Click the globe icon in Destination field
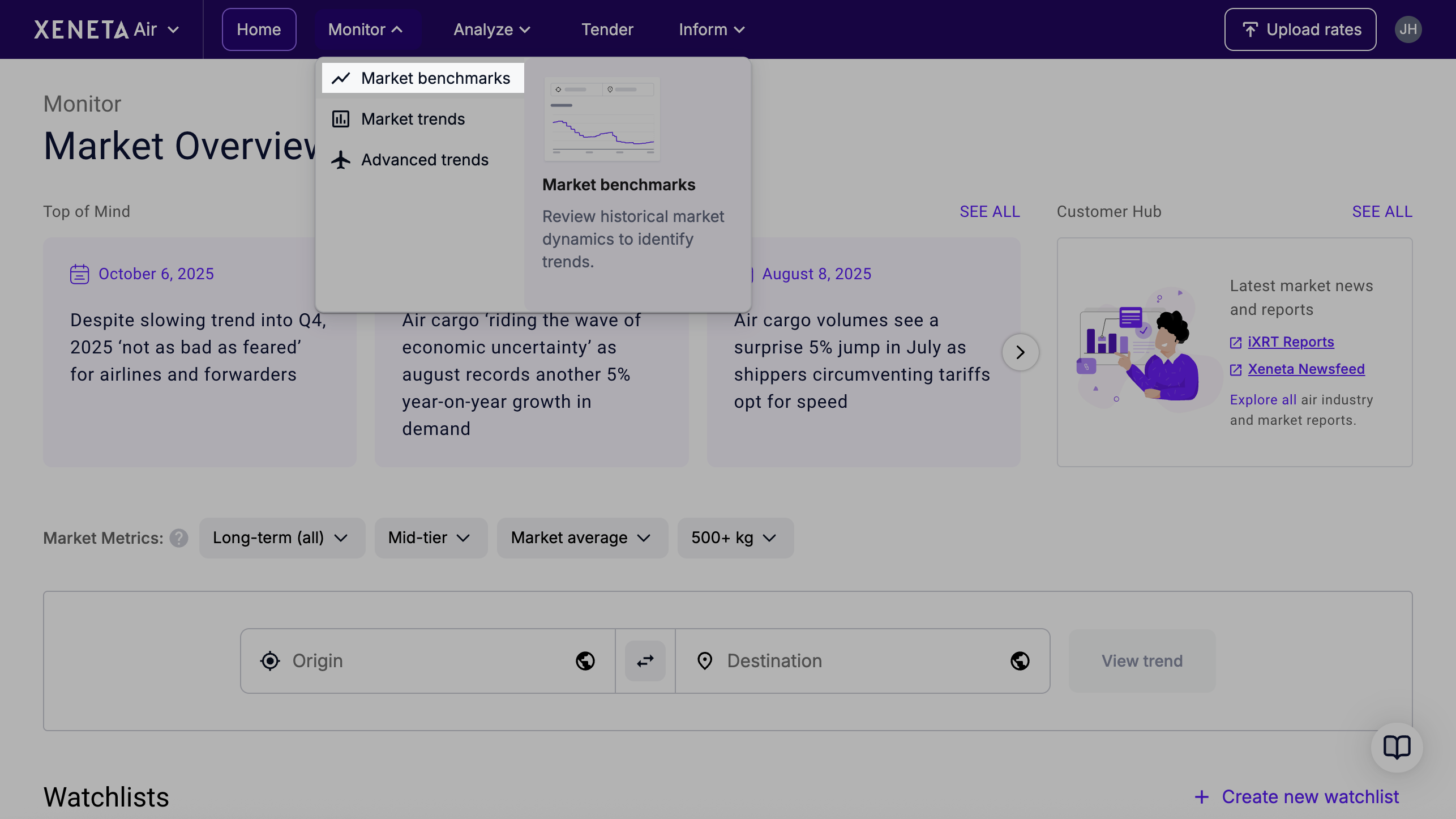Screen dimensions: 1456x819 point(1020,661)
